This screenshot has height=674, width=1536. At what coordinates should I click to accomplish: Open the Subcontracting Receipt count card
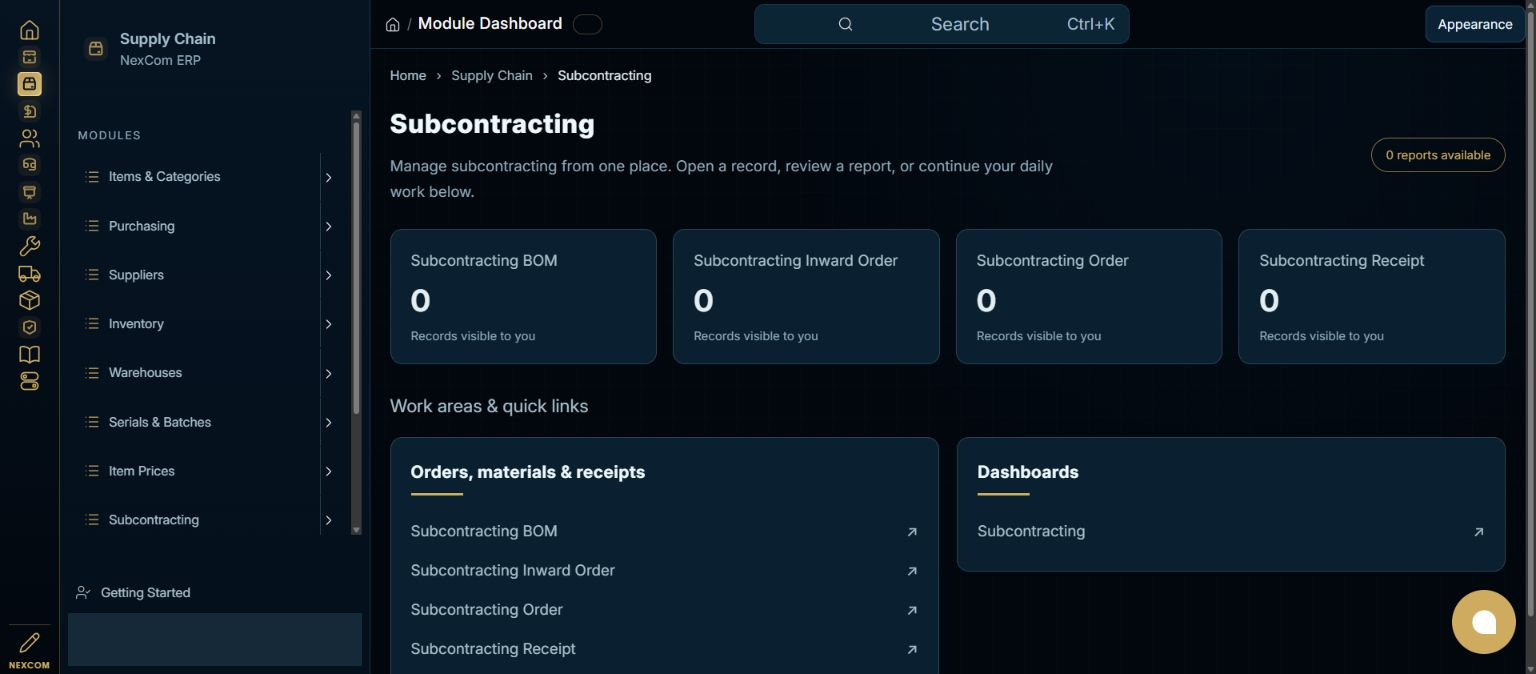[1372, 296]
